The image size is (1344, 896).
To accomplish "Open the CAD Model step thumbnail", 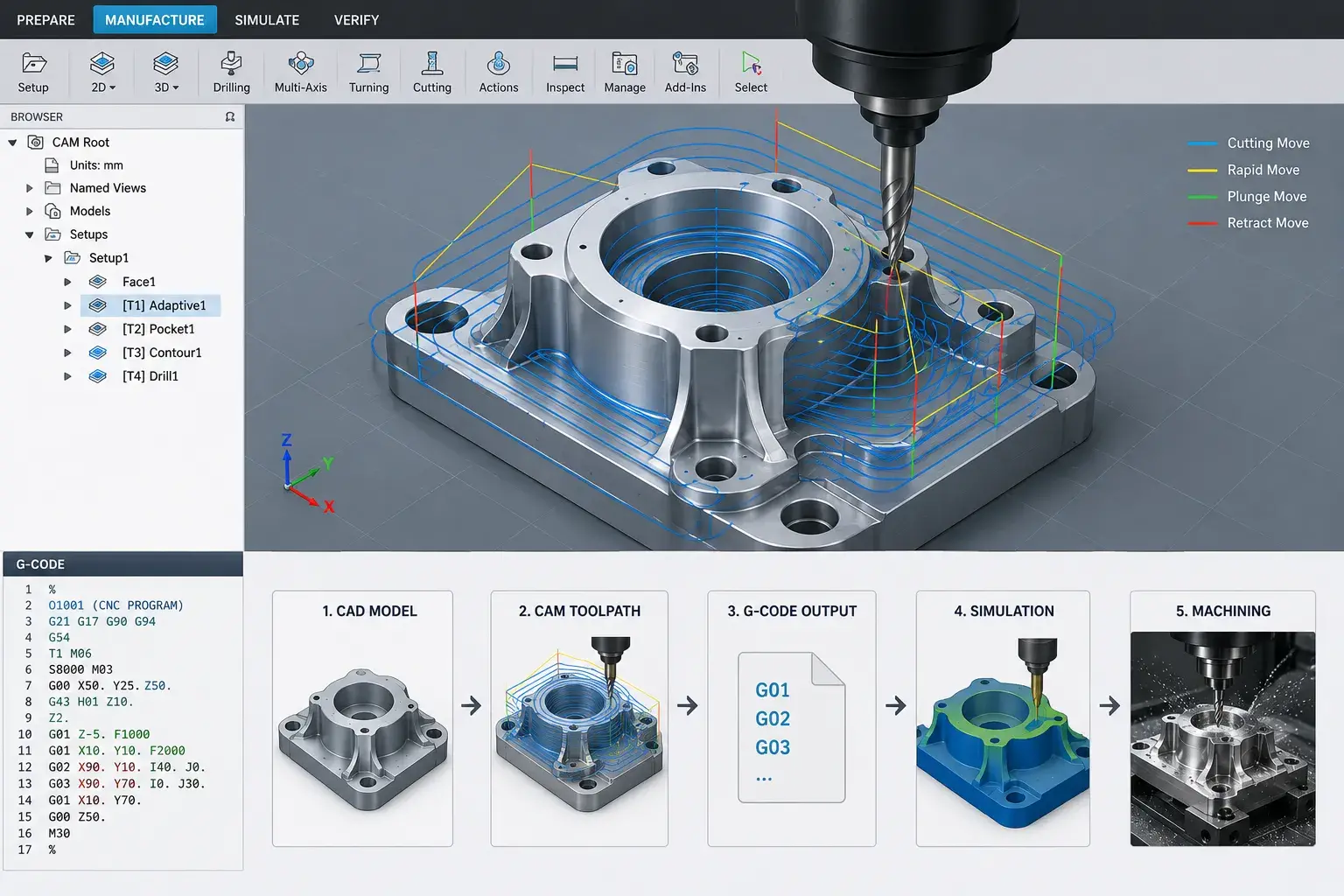I will (x=362, y=718).
